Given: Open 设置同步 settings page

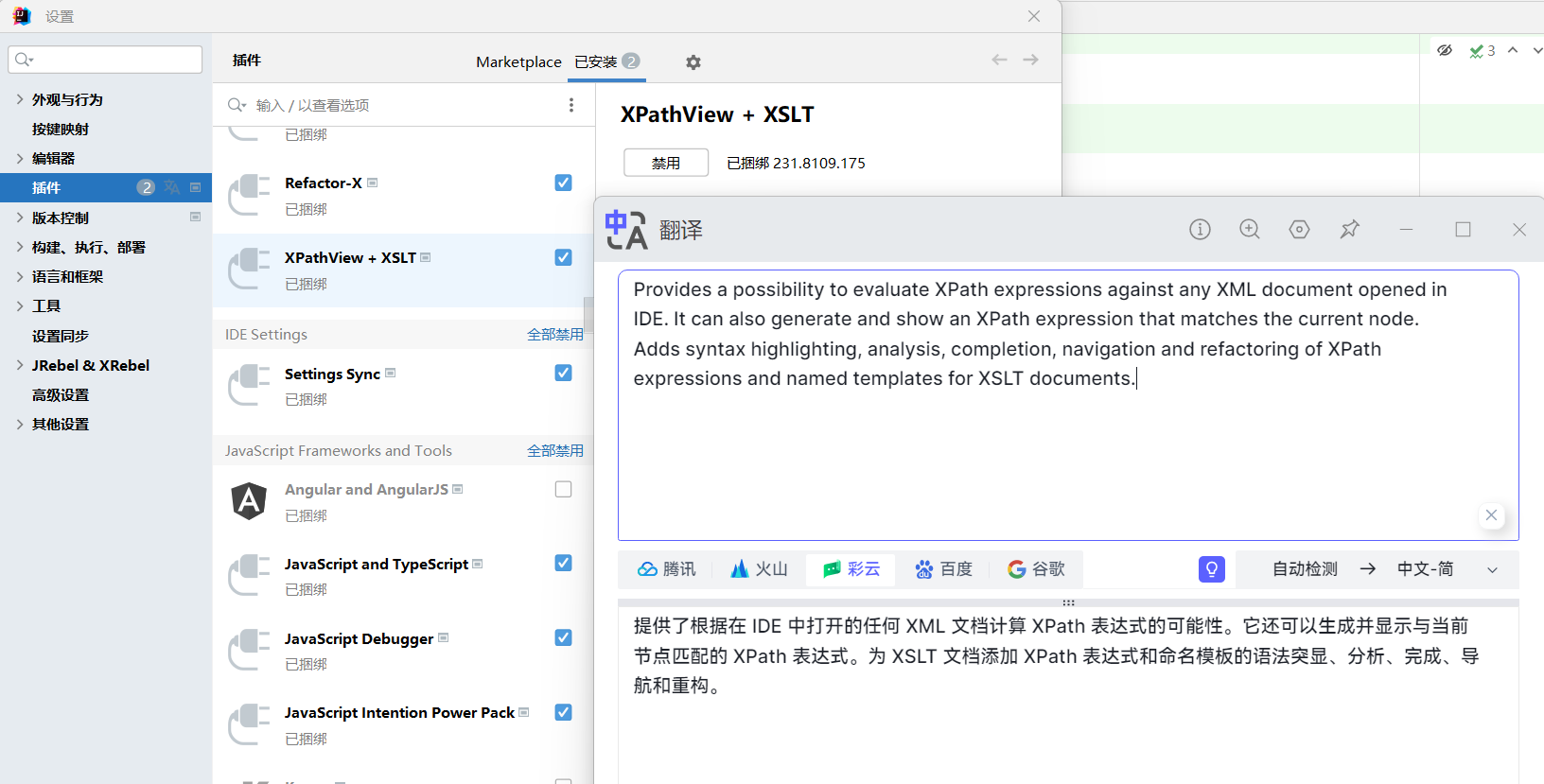Looking at the screenshot, I should [x=61, y=336].
